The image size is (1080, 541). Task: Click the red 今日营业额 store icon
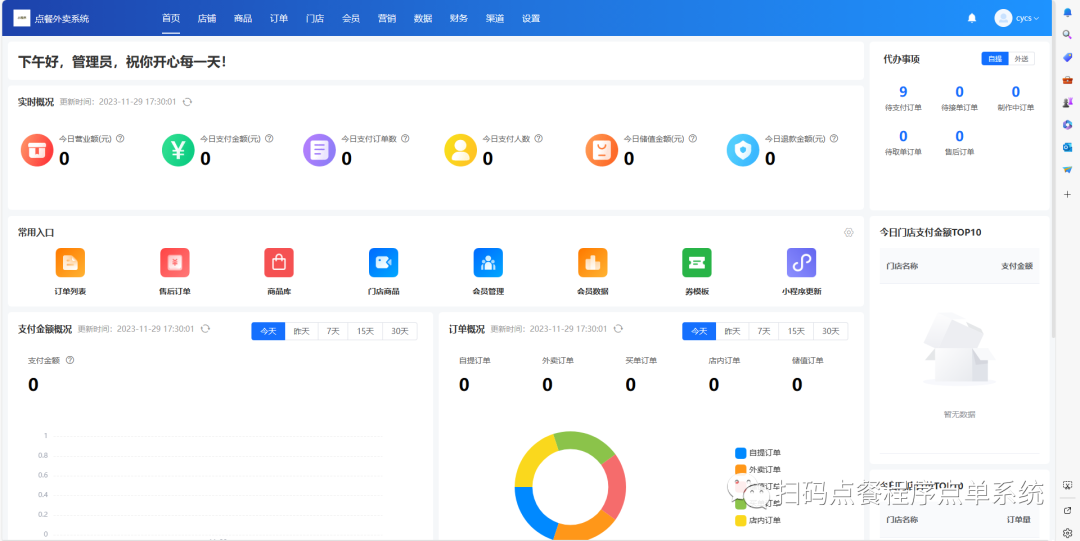tap(37, 150)
